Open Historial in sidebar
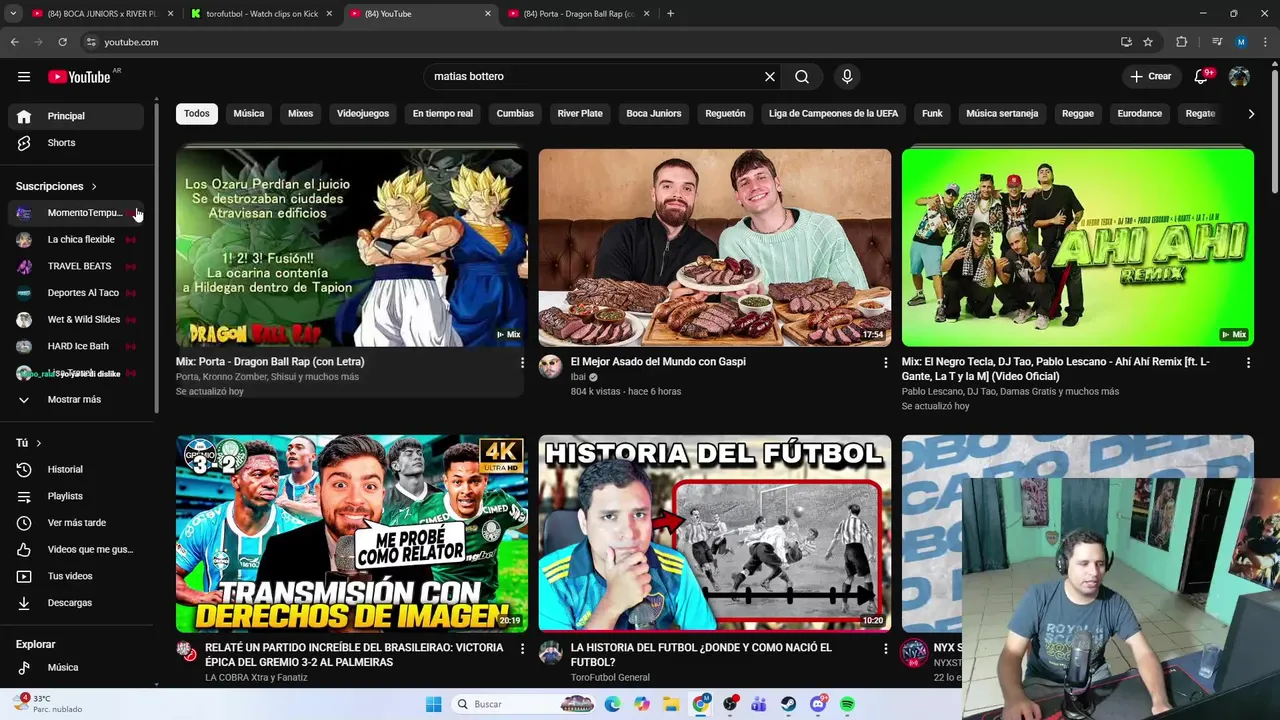Image resolution: width=1280 pixels, height=720 pixels. point(76,469)
